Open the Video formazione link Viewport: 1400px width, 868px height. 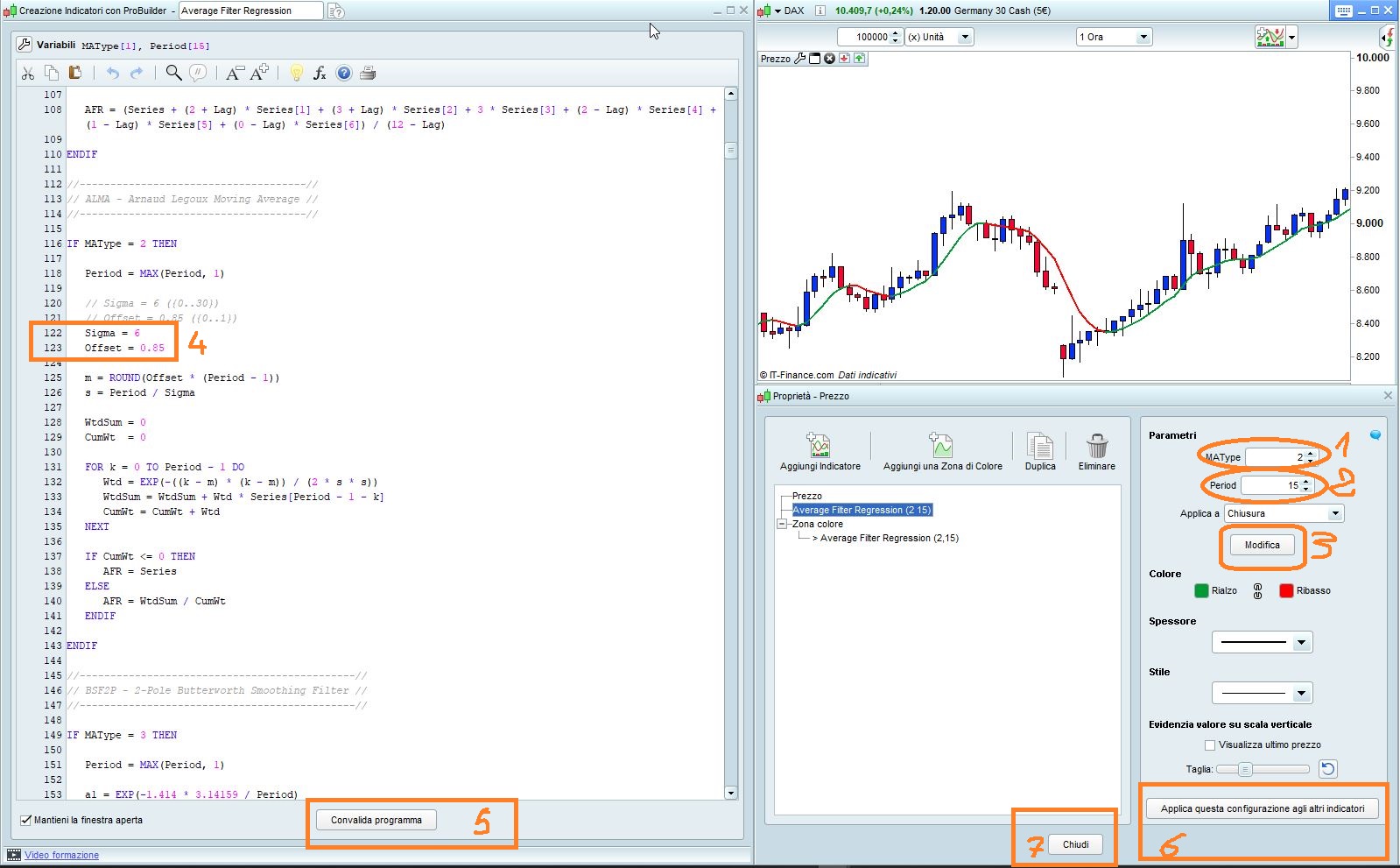[x=61, y=855]
